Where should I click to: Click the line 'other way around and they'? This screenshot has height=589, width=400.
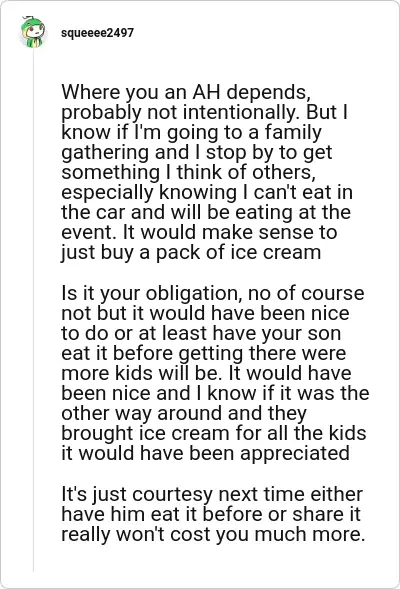[x=184, y=413]
